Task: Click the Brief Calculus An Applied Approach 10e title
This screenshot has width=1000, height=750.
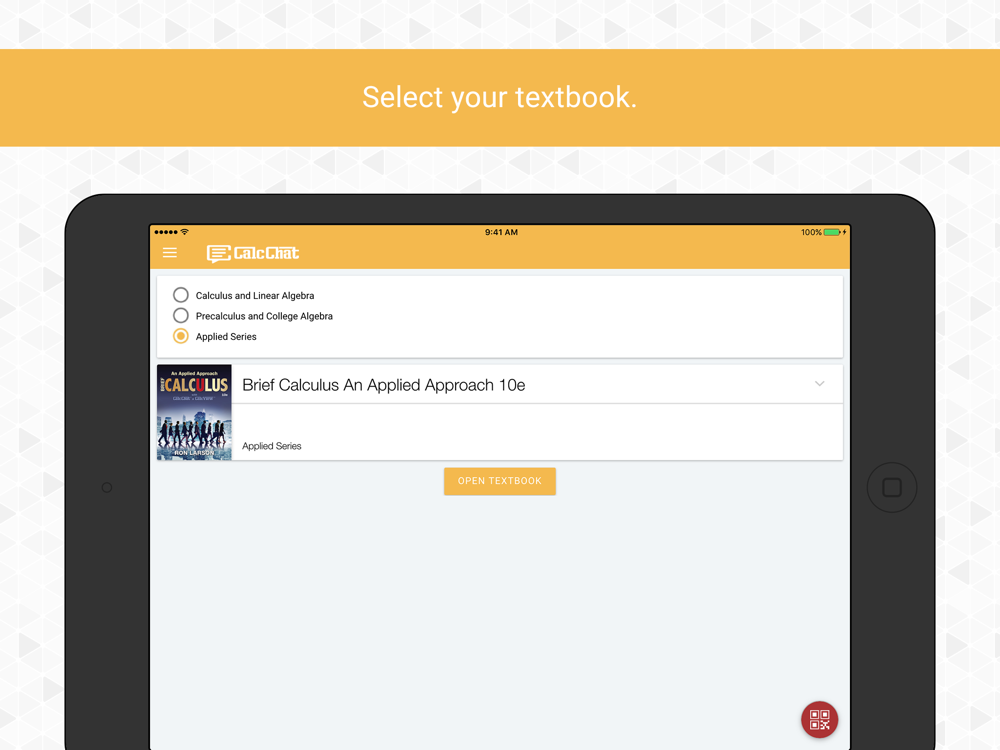Action: pyautogui.click(x=383, y=385)
